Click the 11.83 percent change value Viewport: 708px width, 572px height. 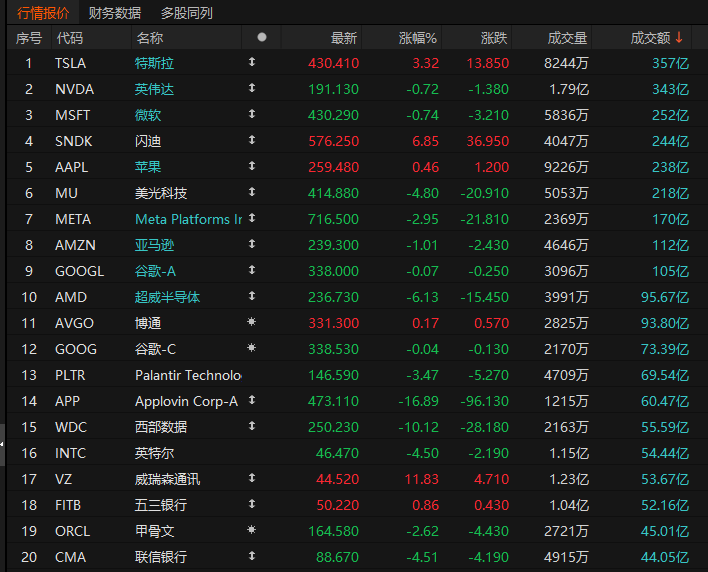[x=422, y=479]
